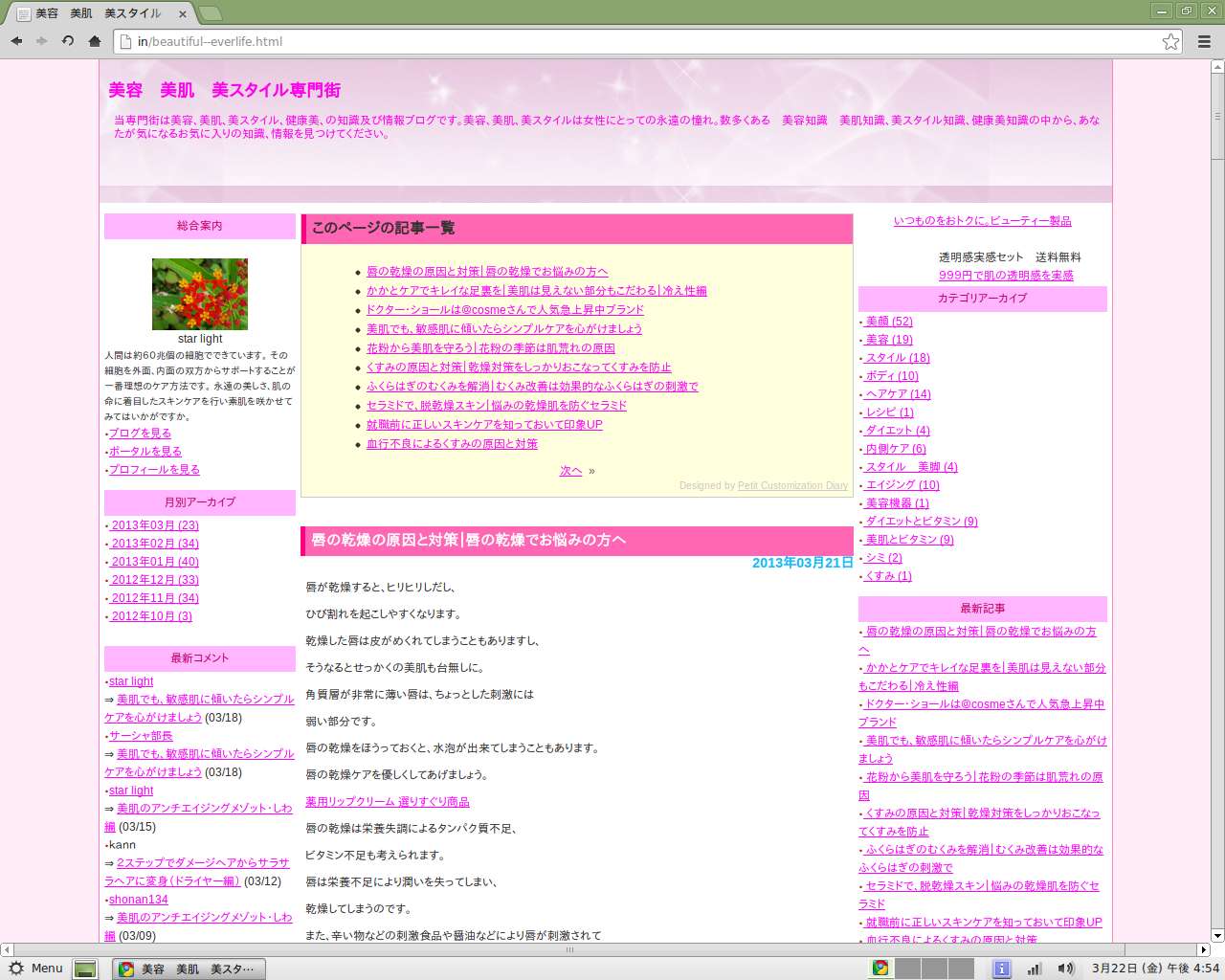This screenshot has width=1225, height=980.
Task: Open commenter サーシャ部長 link
Action: click(x=141, y=736)
